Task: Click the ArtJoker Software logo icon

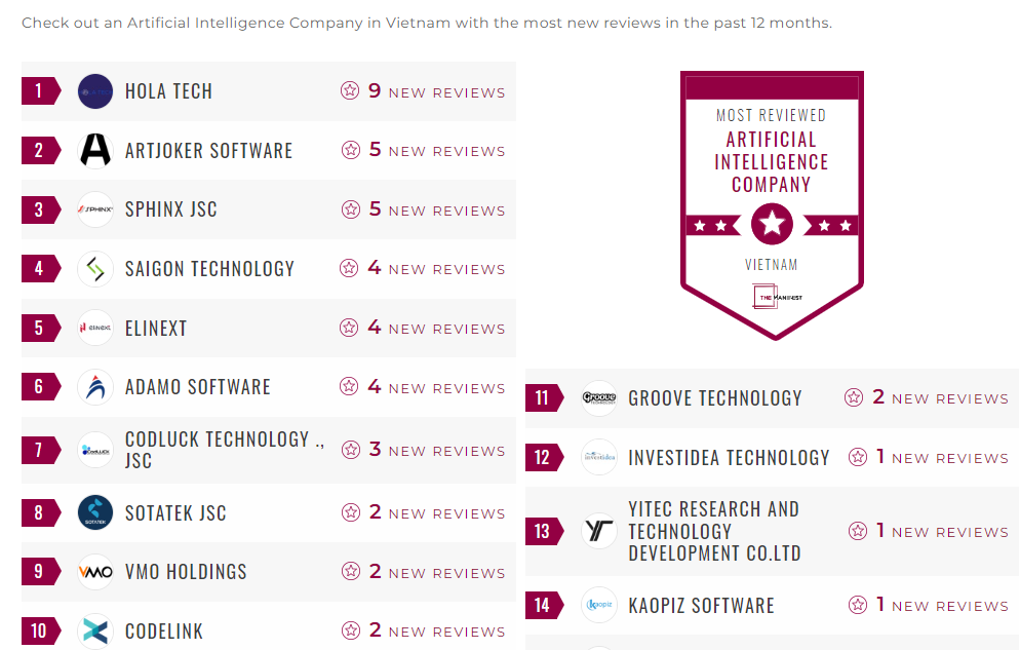Action: (96, 150)
